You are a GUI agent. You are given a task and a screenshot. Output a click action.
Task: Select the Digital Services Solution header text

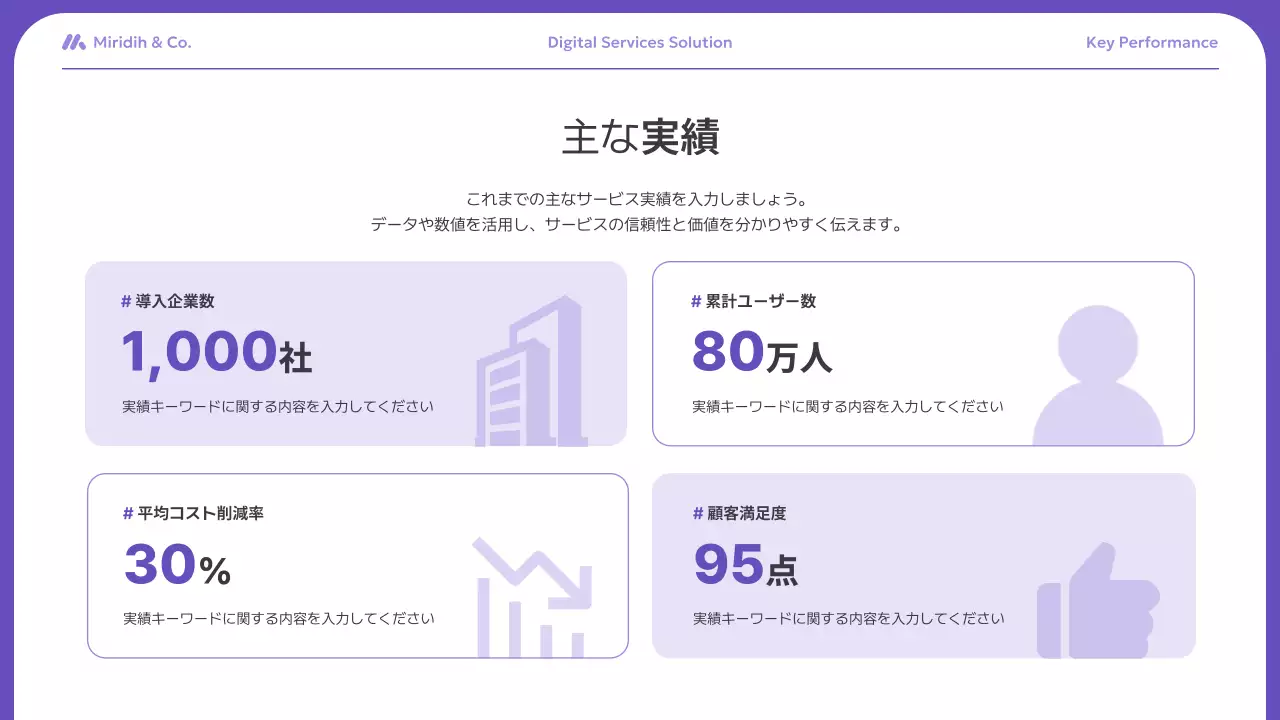pyautogui.click(x=640, y=42)
